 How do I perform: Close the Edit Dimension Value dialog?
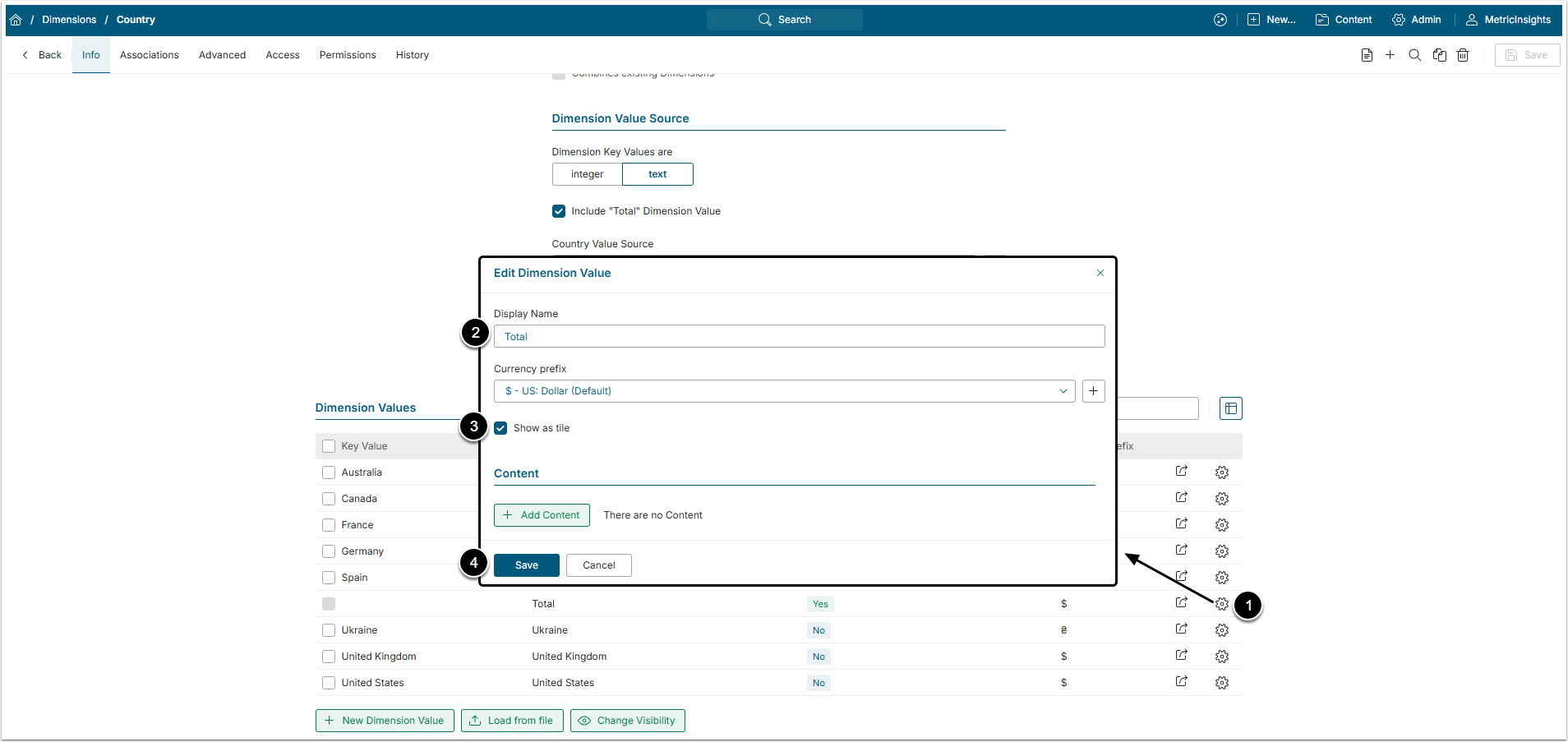click(x=1100, y=273)
